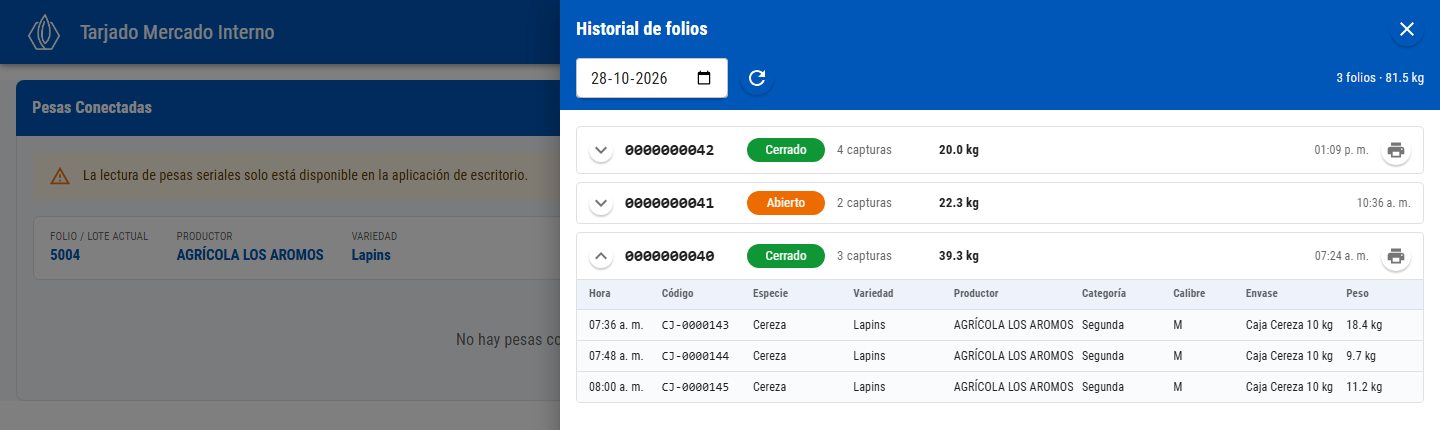
Task: Click the 22.3 kg weight value
Action: [959, 204]
